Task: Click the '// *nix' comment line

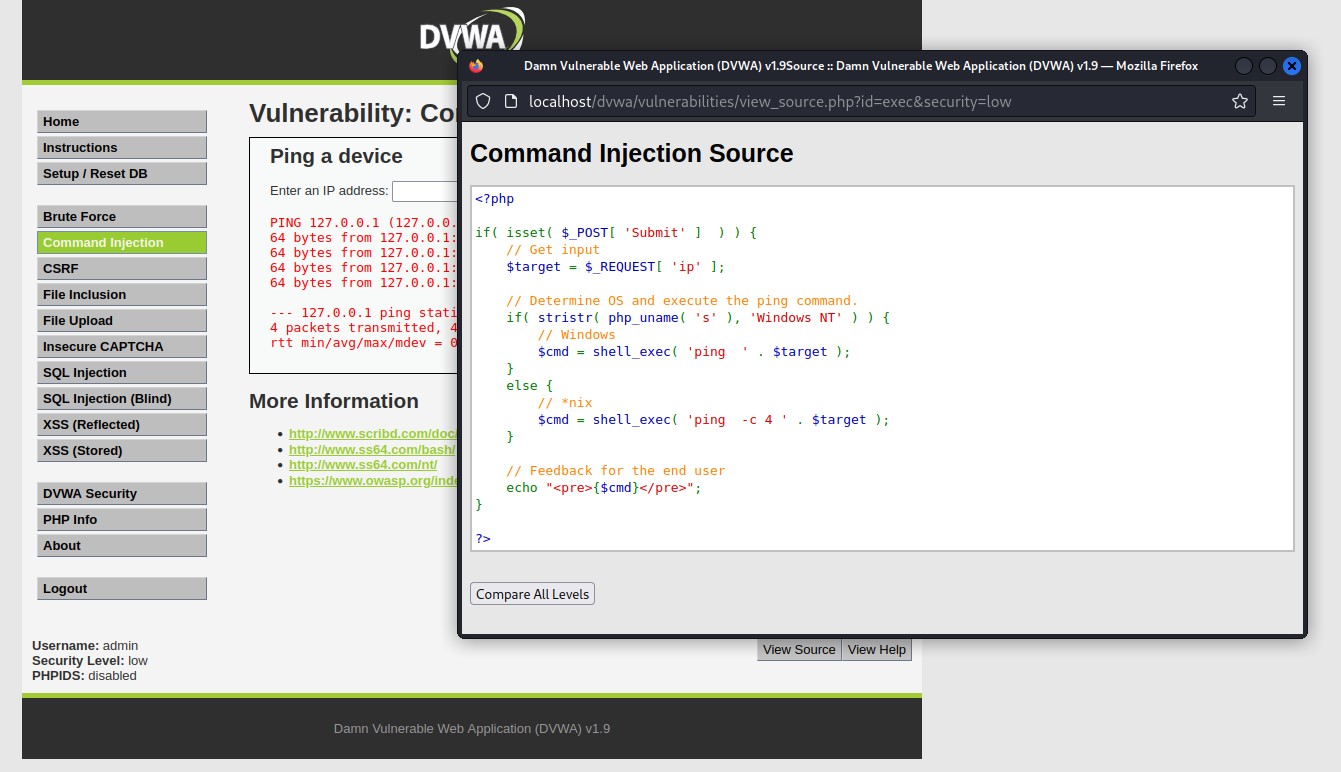Action: [565, 403]
